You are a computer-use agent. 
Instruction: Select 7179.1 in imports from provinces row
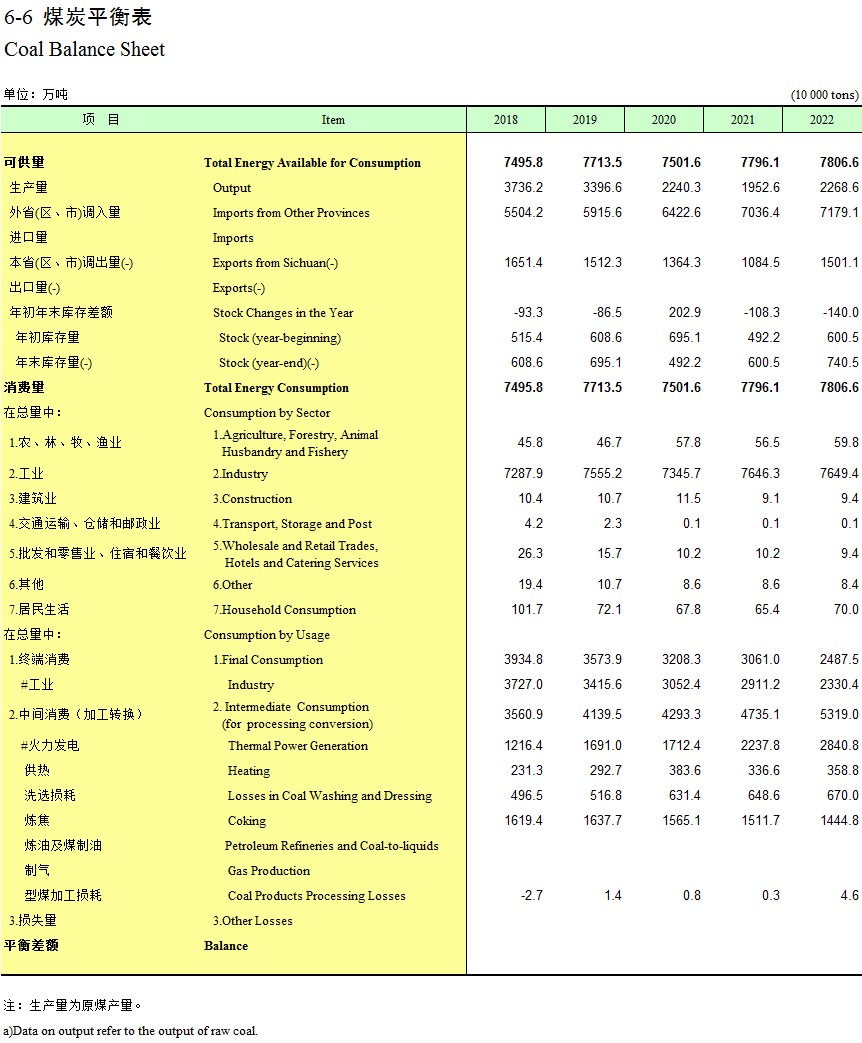[x=839, y=212]
